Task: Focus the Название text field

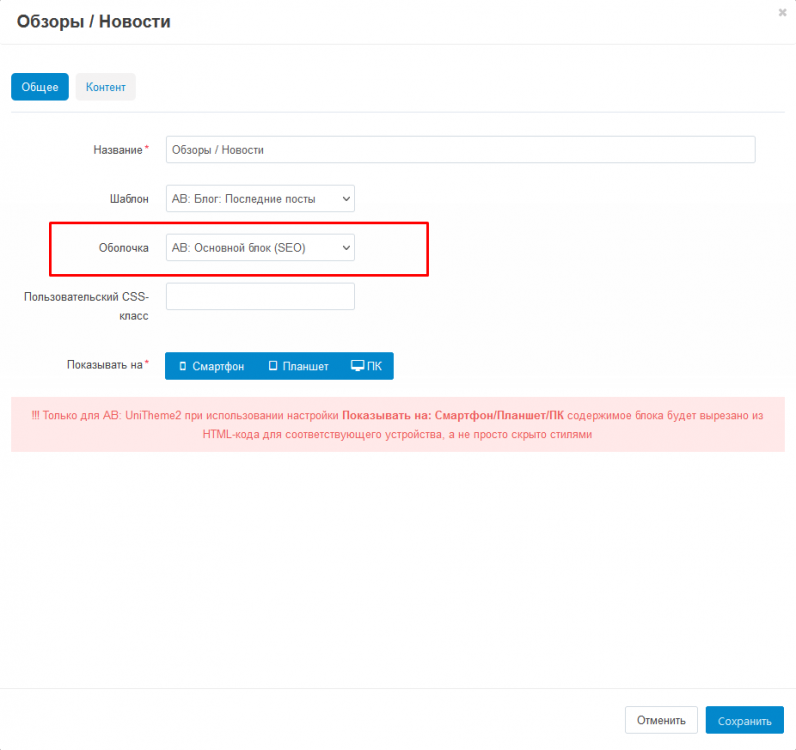Action: [x=460, y=149]
